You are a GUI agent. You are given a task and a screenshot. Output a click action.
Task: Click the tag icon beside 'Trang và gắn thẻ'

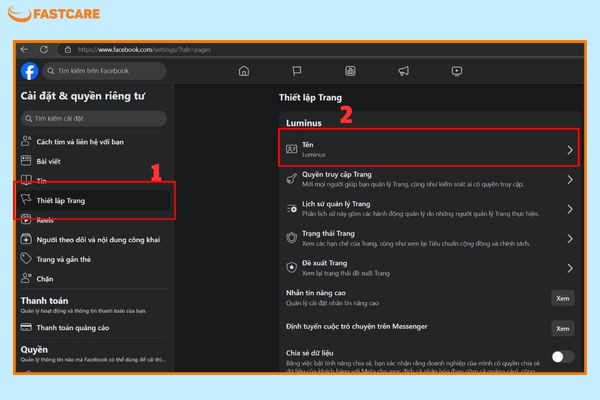pyautogui.click(x=26, y=258)
